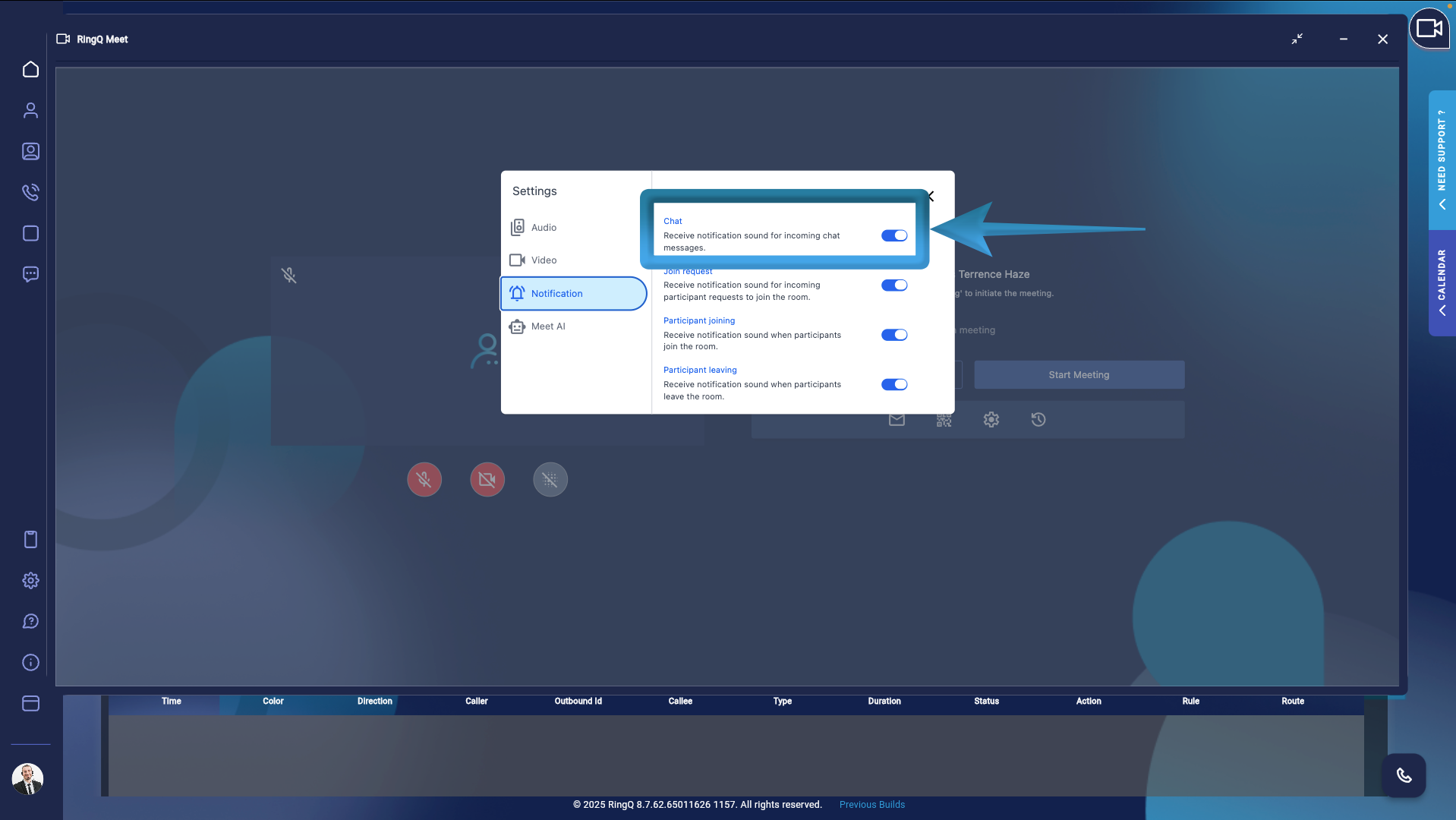The image size is (1456, 820).
Task: Open the meeting history clock icon
Action: [x=1038, y=419]
